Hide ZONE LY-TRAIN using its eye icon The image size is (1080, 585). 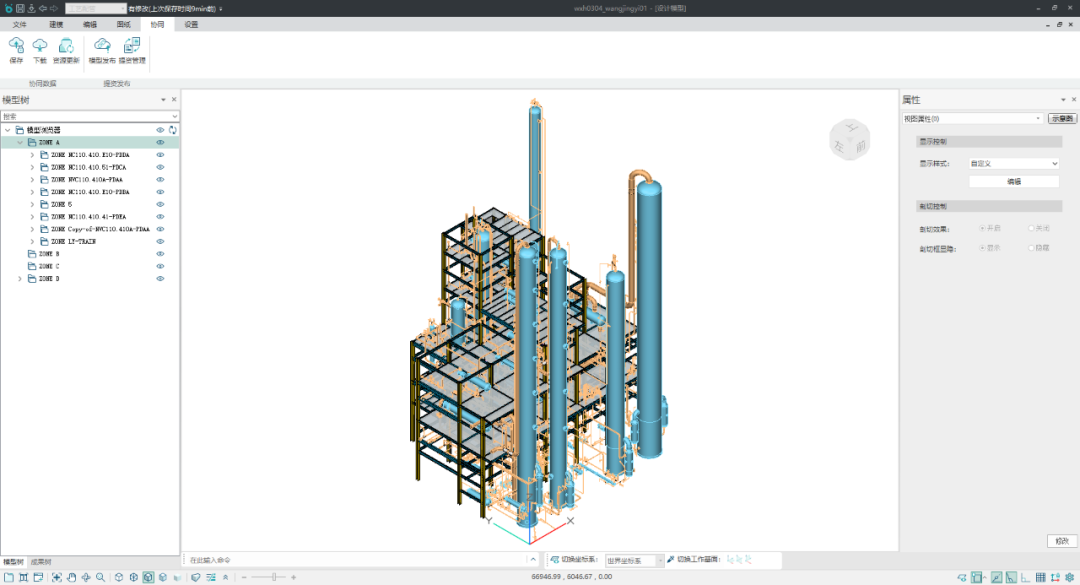(160, 242)
